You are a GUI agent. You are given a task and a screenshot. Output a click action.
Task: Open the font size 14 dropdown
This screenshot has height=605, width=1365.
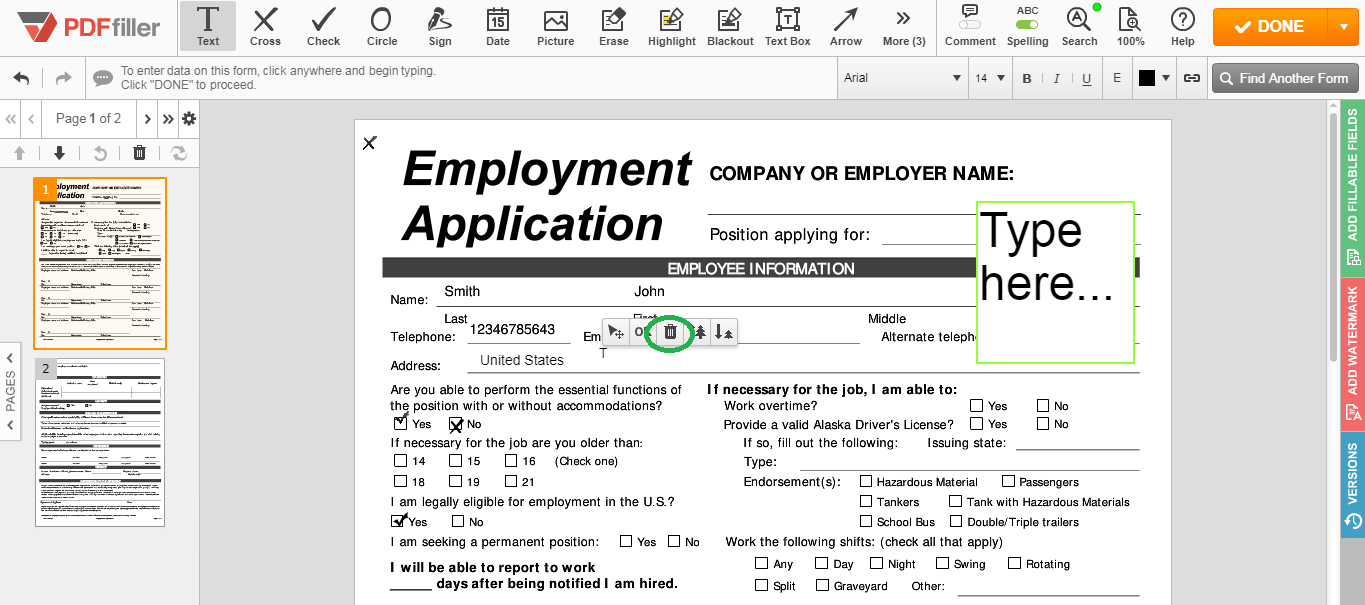pos(990,78)
